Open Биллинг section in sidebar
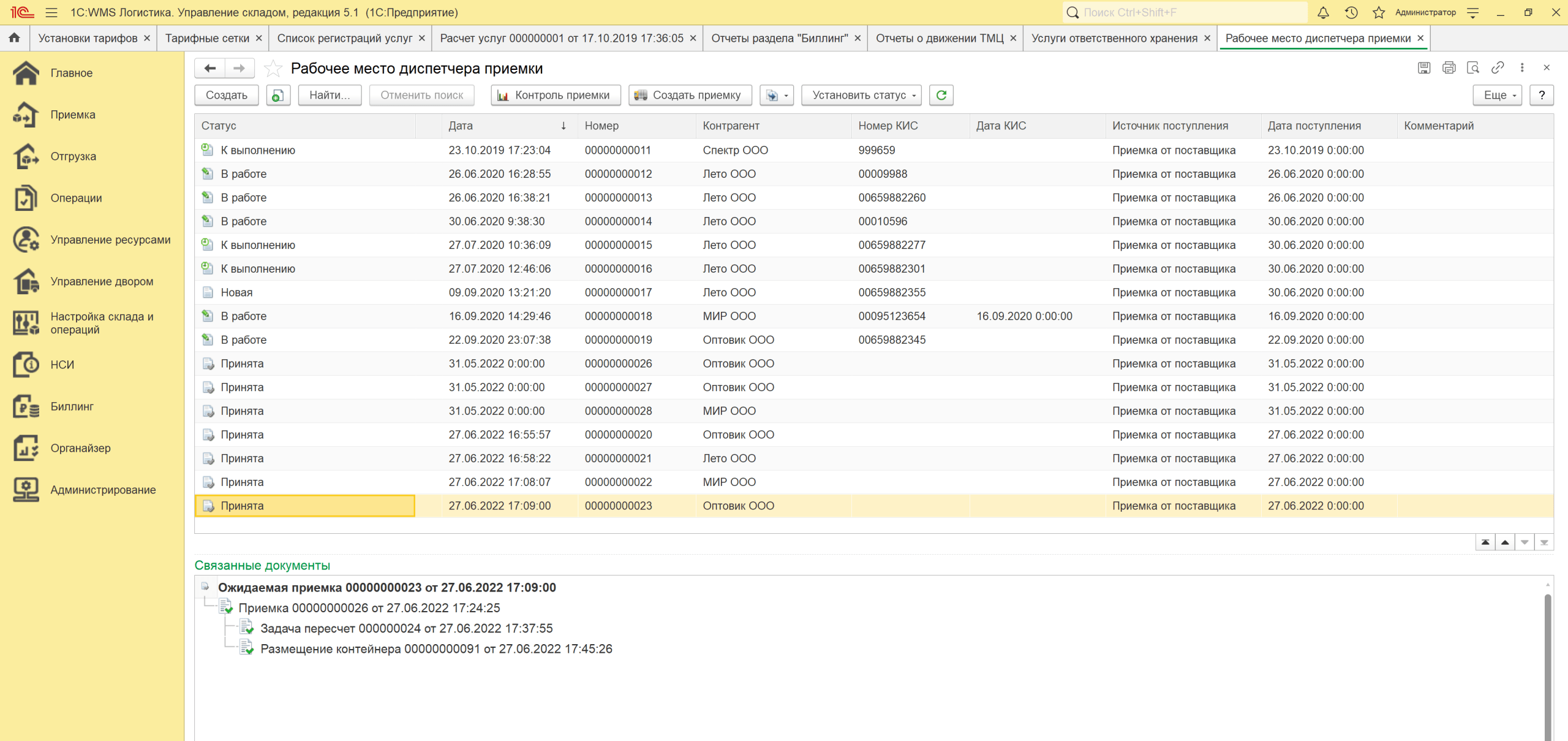Screen dimensions: 1568x741 (72, 406)
